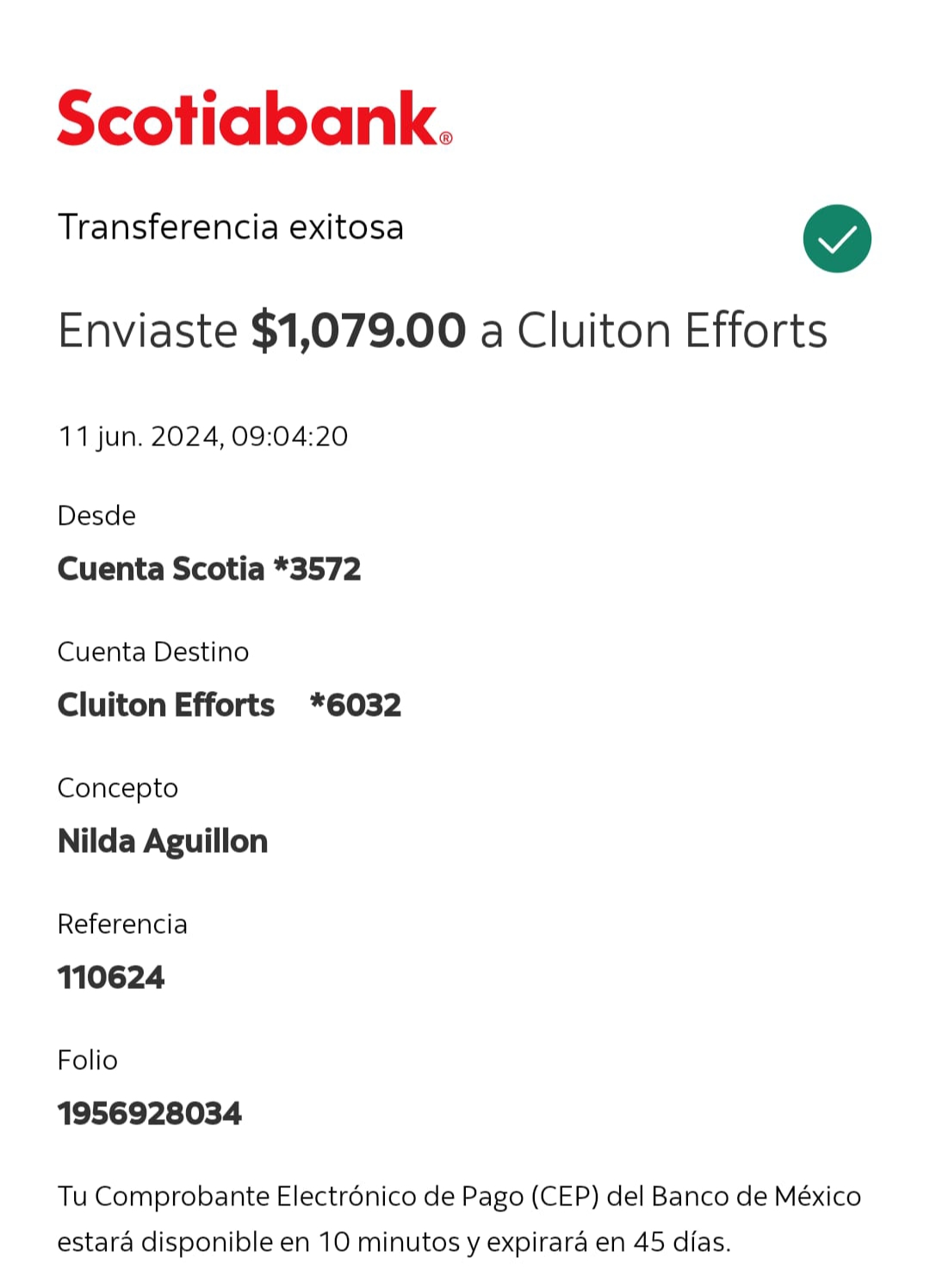This screenshot has height=1288, width=930.
Task: Click the Folio label
Action: click(87, 1060)
